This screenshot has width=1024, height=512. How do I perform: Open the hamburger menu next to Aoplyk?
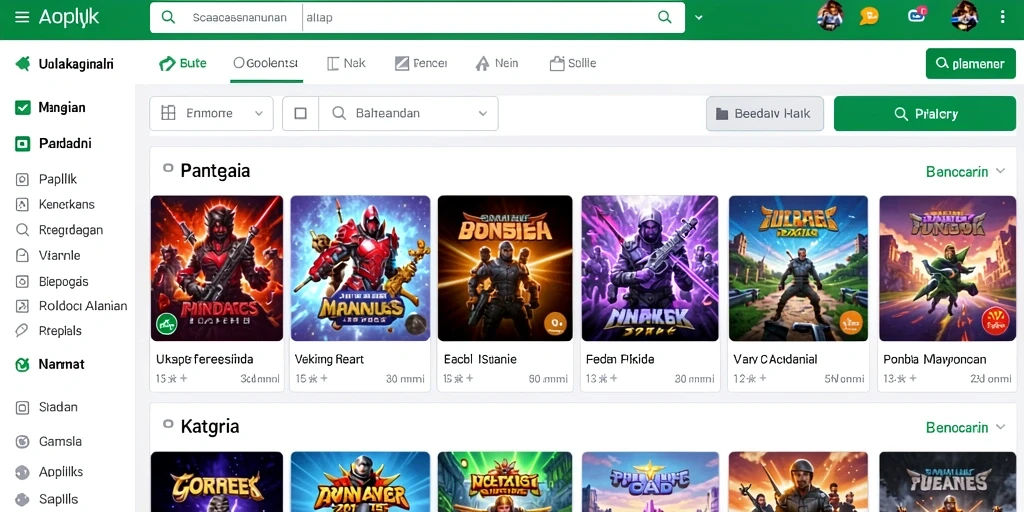22,18
